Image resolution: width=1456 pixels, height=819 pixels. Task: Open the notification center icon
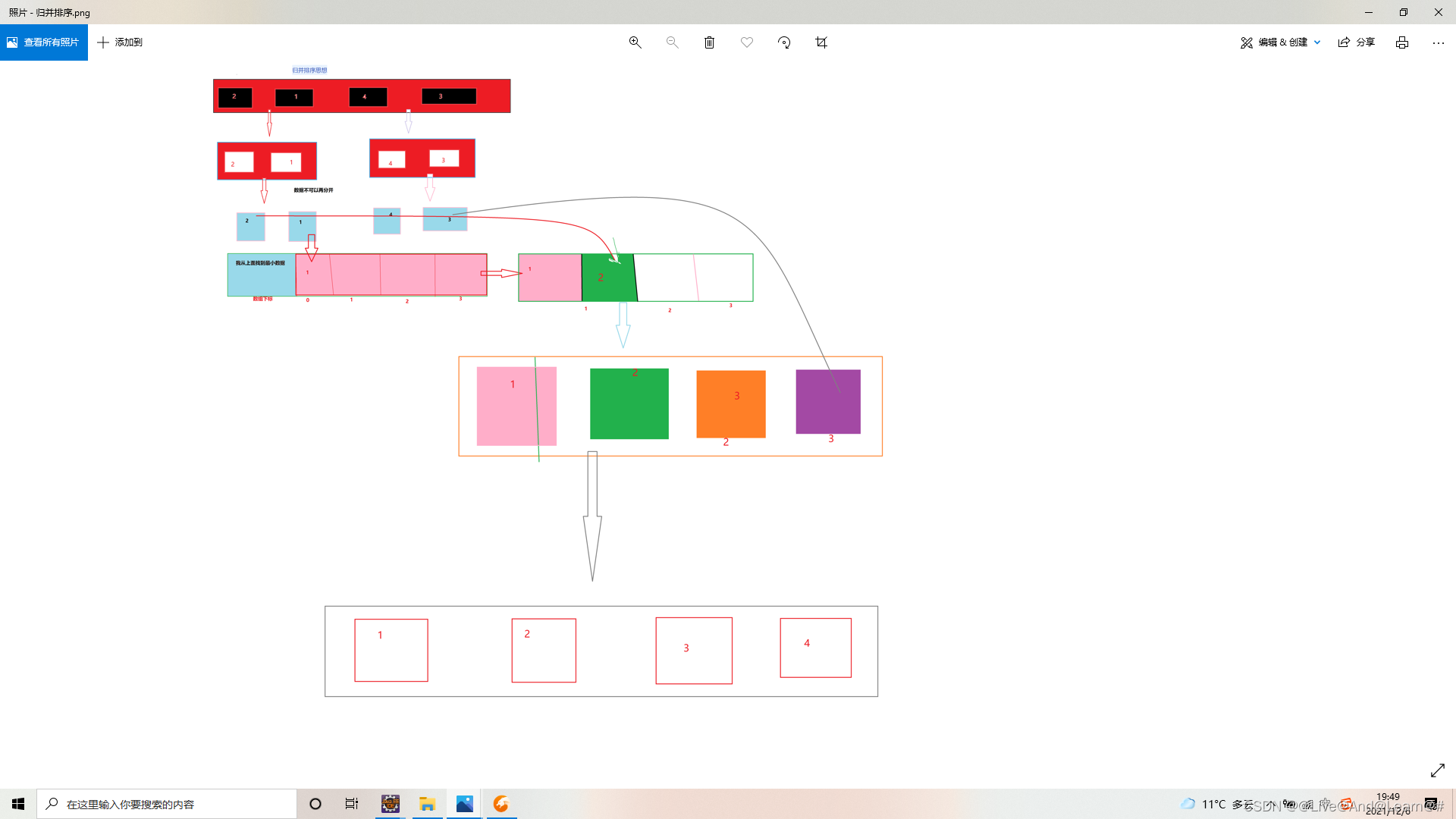tap(1430, 804)
